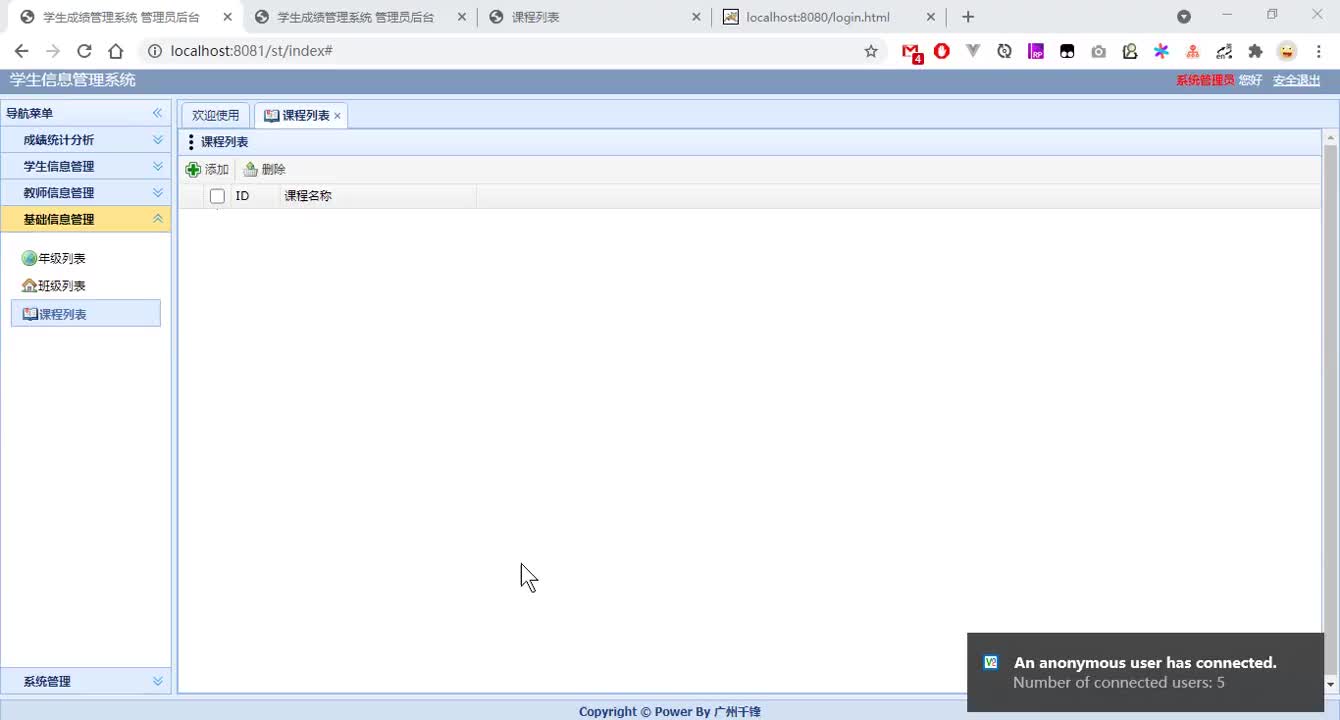Switch to the 欢迎使用 tab
This screenshot has height=720, width=1340.
[x=216, y=115]
